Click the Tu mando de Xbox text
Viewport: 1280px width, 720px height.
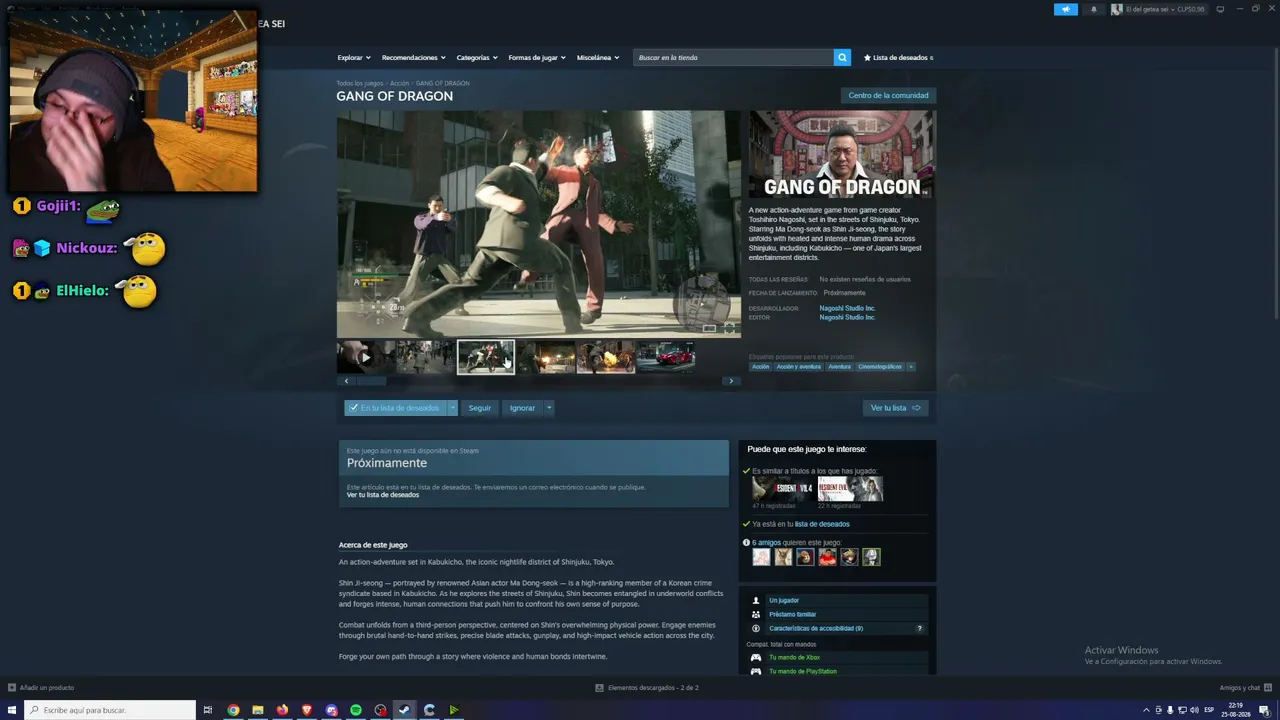795,657
